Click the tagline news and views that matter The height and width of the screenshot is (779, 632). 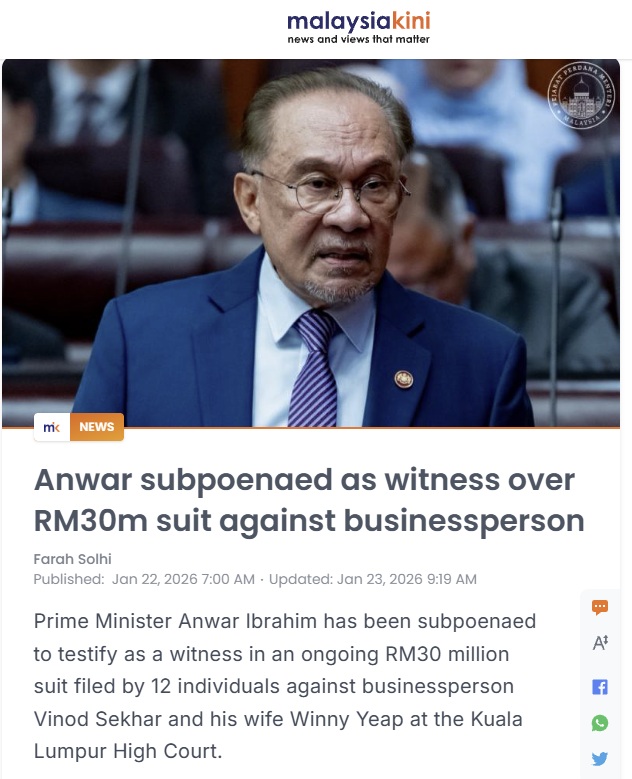pos(359,39)
